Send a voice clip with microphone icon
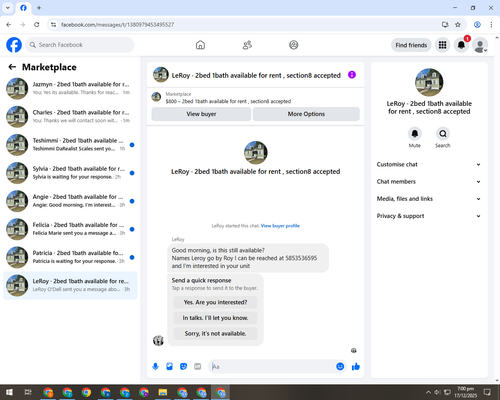 tap(155, 367)
